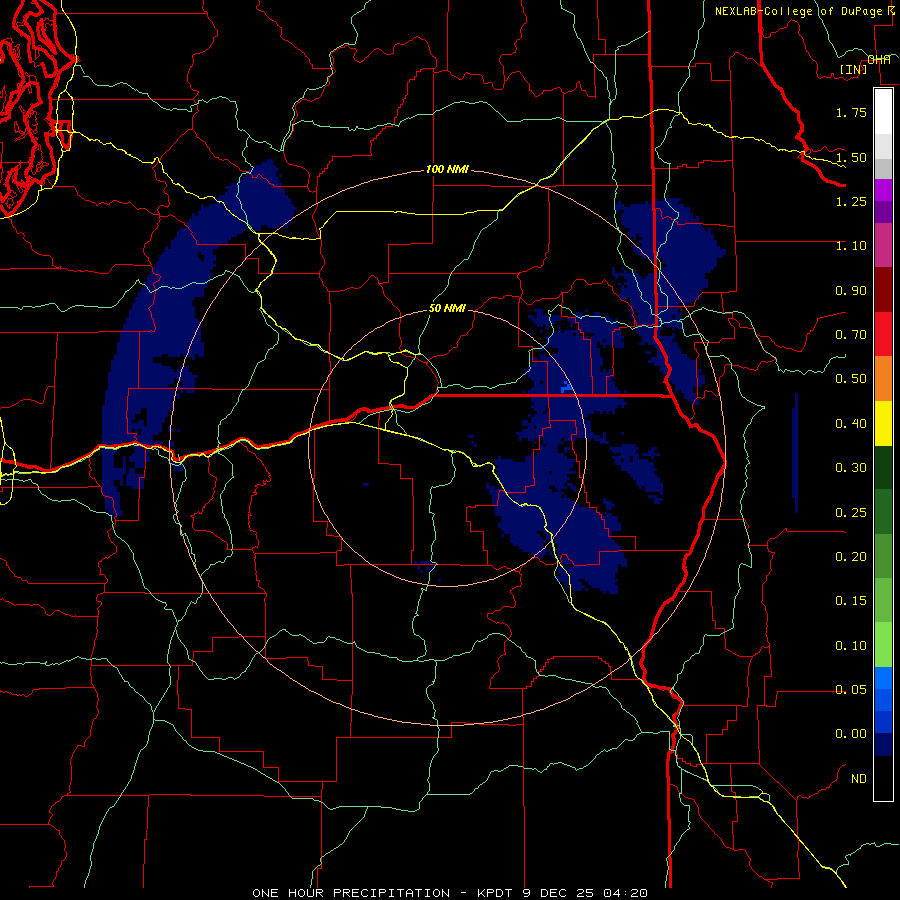Click the 0.05 legend value

click(x=851, y=690)
